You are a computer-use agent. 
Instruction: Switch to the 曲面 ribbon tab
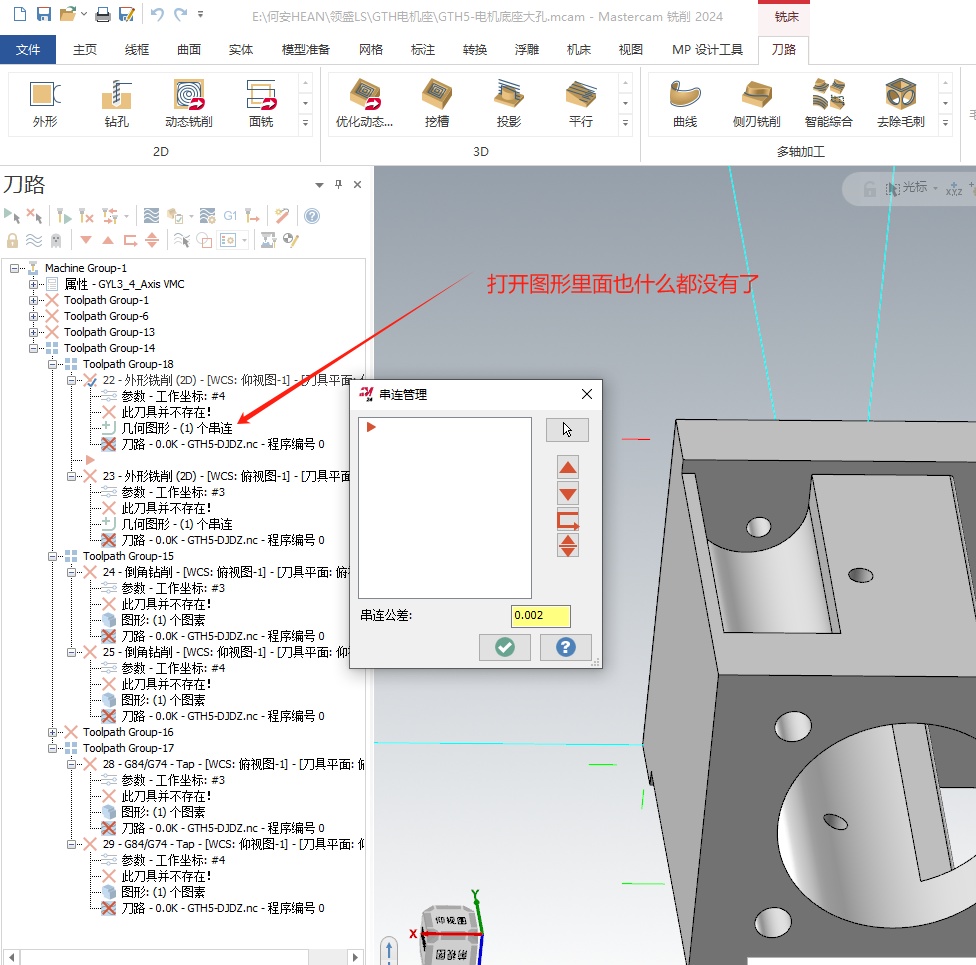click(x=189, y=50)
